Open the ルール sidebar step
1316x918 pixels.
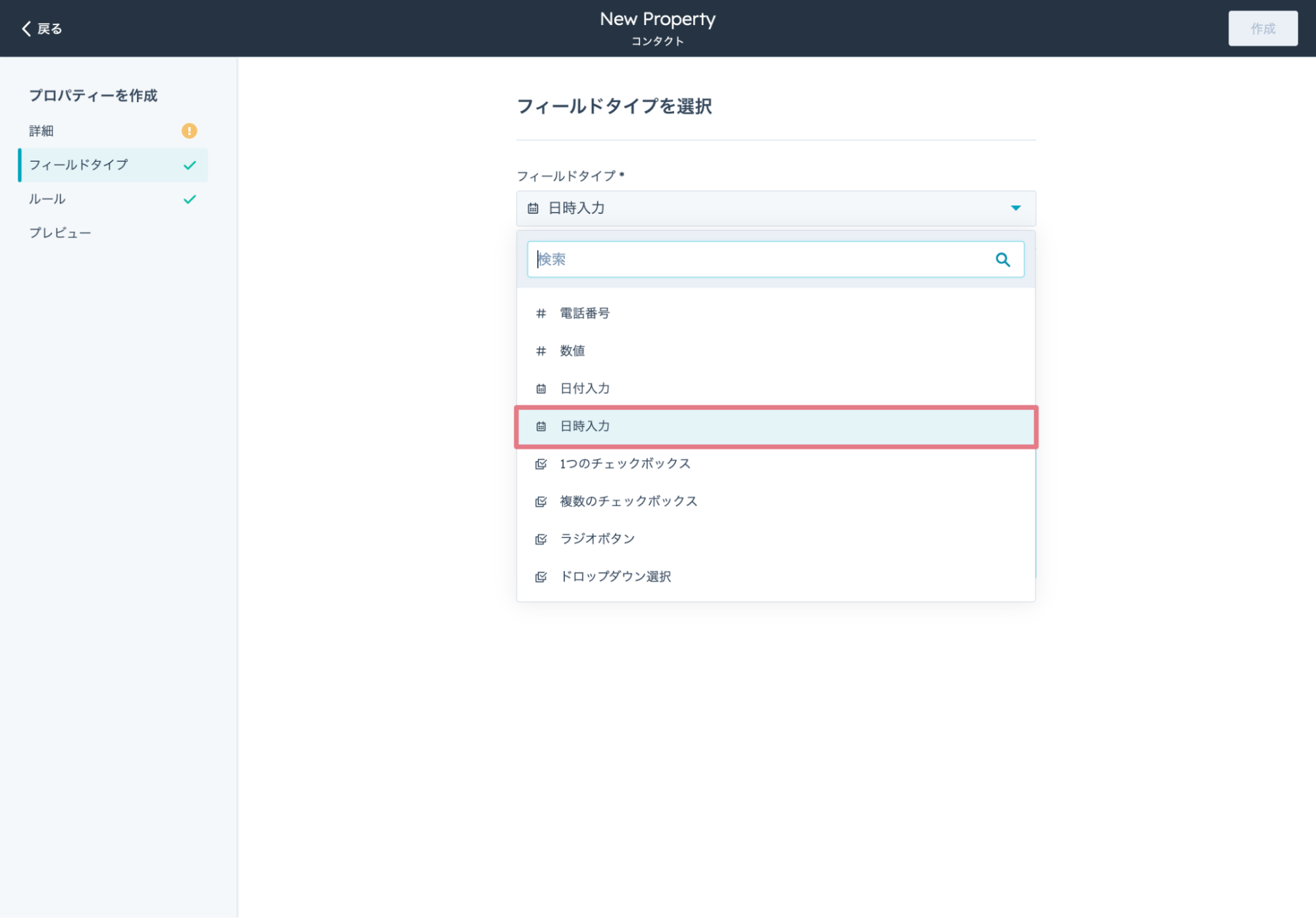click(47, 199)
